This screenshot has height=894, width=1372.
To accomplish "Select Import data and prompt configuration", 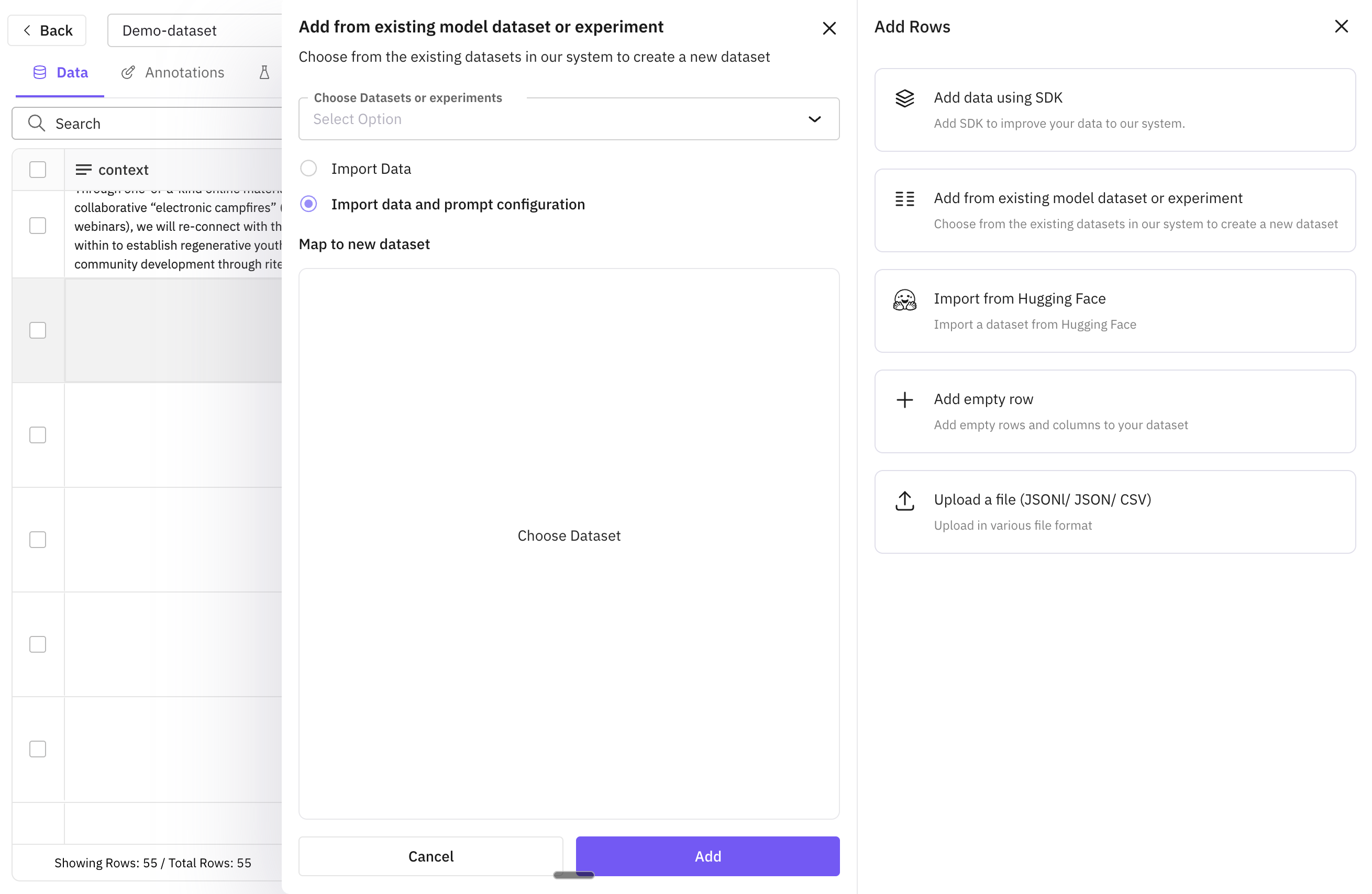I will (x=309, y=204).
